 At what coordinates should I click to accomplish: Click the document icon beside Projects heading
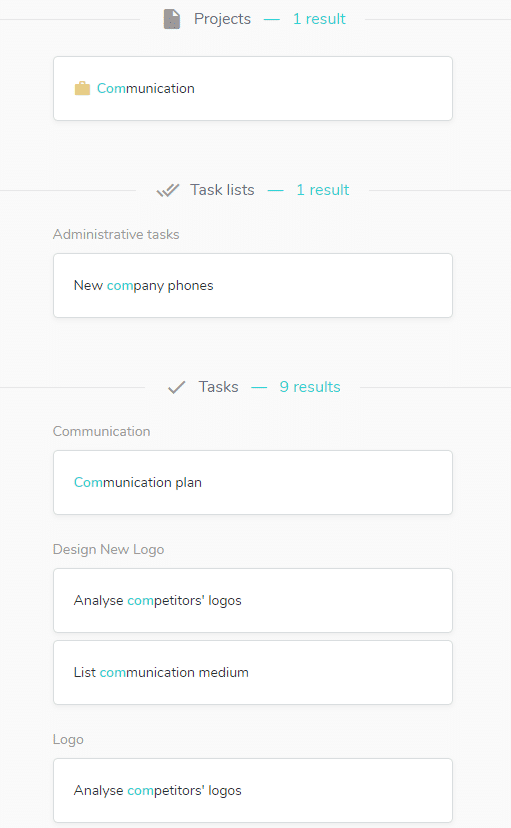[172, 19]
